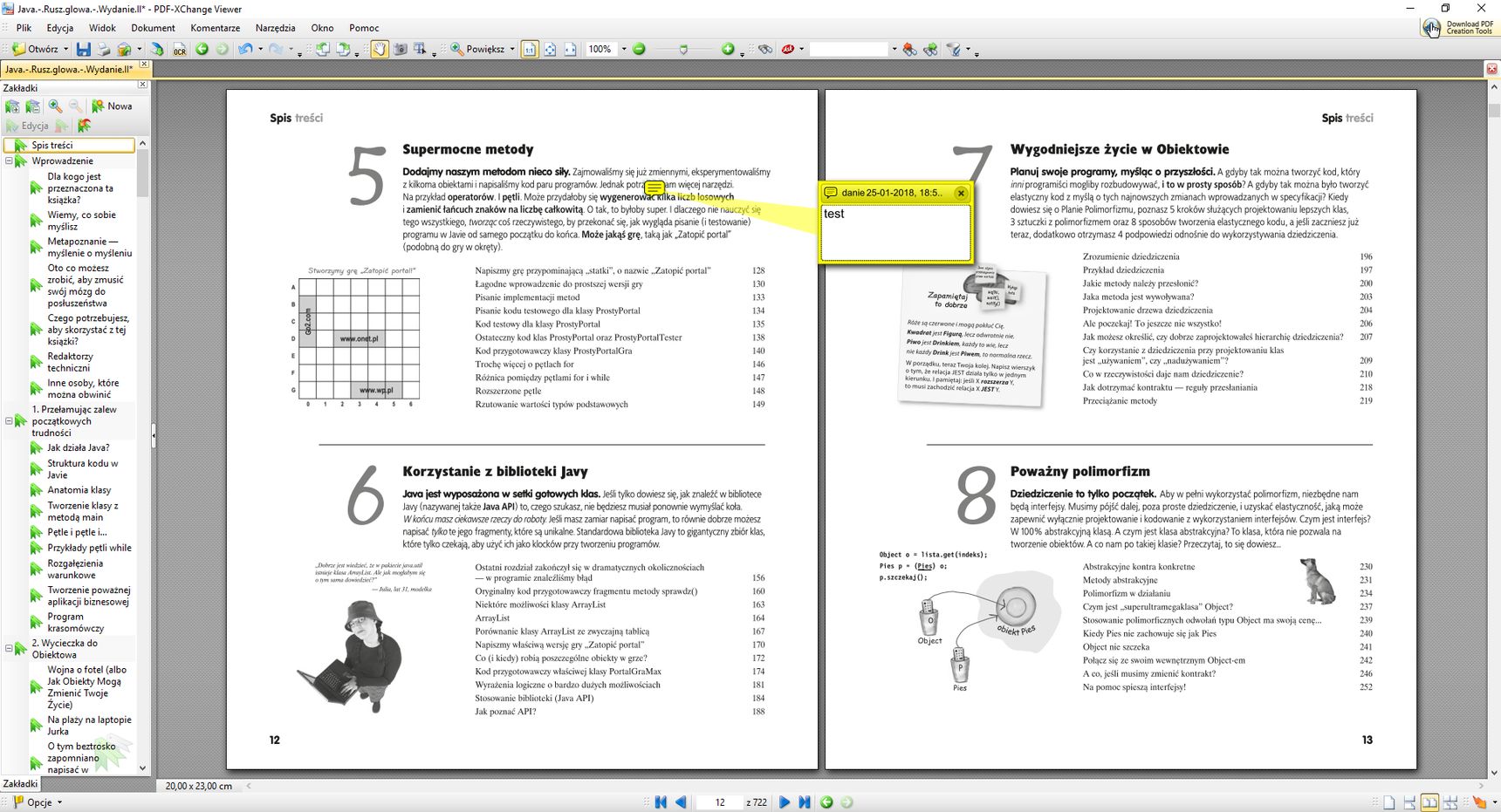Image resolution: width=1501 pixels, height=812 pixels.
Task: Switch to Continuous page layout
Action: pos(1408,802)
